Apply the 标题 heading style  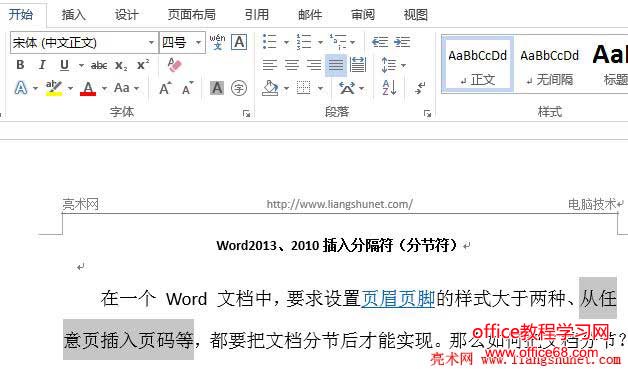609,65
